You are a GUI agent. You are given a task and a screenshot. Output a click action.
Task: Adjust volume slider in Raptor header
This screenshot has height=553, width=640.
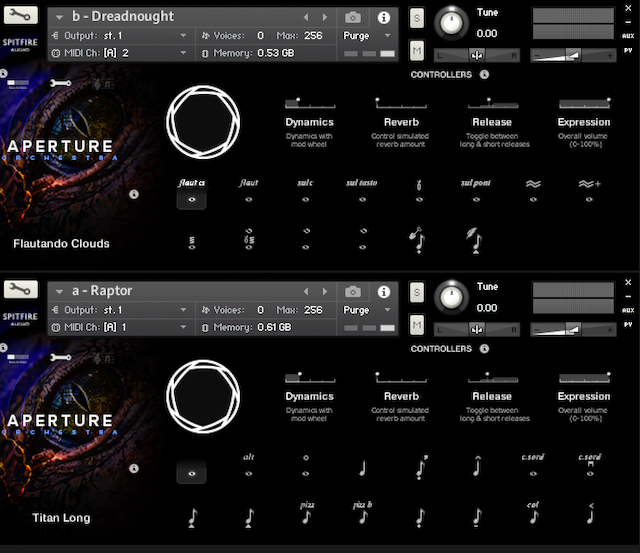coord(573,329)
